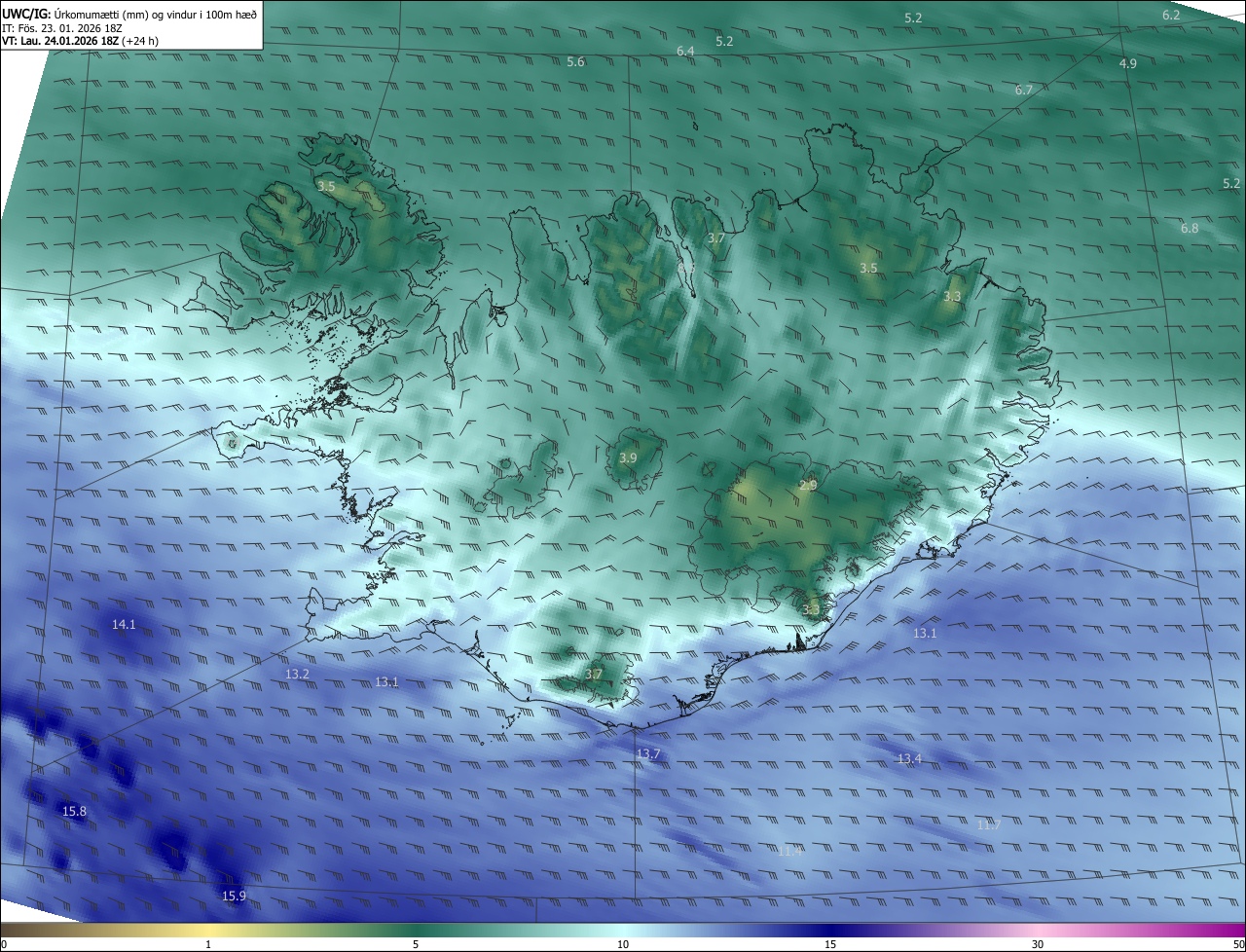
Task: Click the 6.2 value label on the map
Action: (x=1171, y=15)
